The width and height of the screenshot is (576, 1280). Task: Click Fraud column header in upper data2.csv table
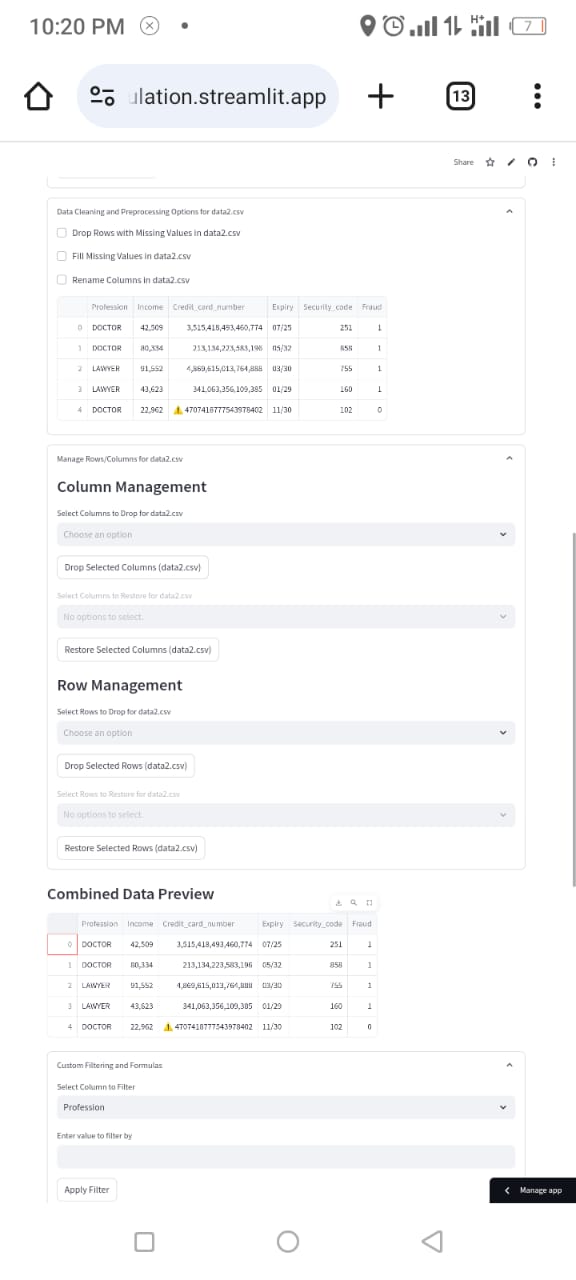(373, 307)
